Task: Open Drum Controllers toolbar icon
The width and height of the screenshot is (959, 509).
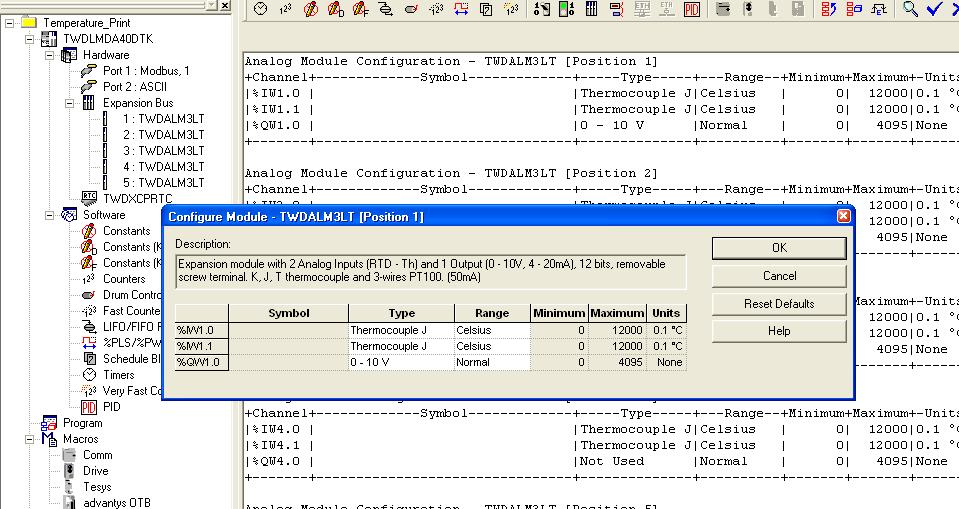Action: pyautogui.click(x=411, y=9)
